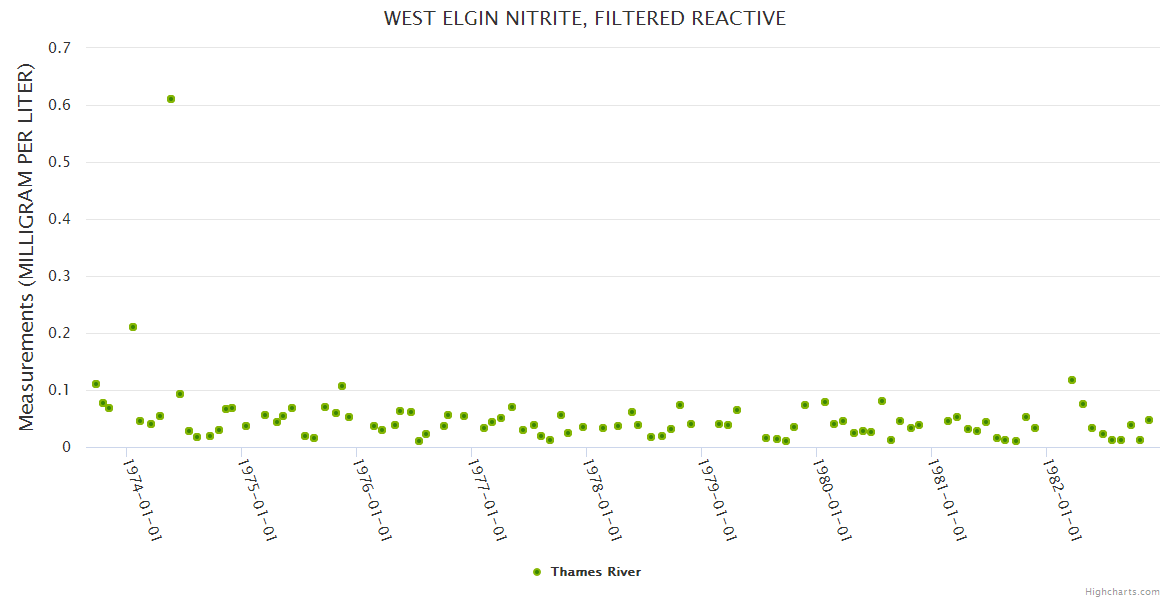This screenshot has width=1170, height=600.
Task: Click the 1974-01-01 x-axis label
Action: [142, 500]
